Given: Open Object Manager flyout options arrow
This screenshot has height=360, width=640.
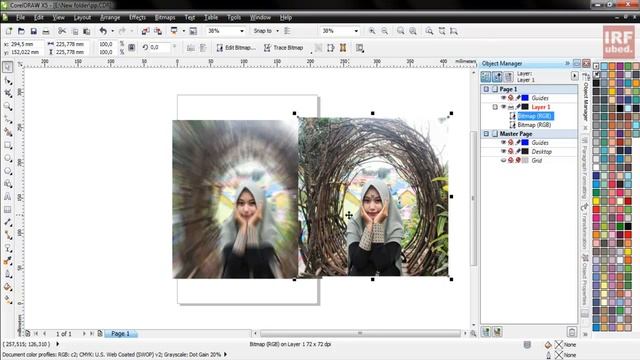Looking at the screenshot, I should 574,76.
